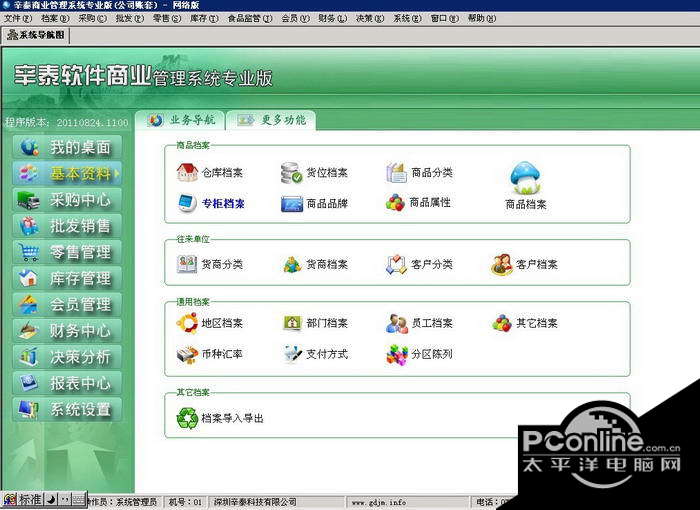Go to 我的桌面 in sidebar

(67, 147)
